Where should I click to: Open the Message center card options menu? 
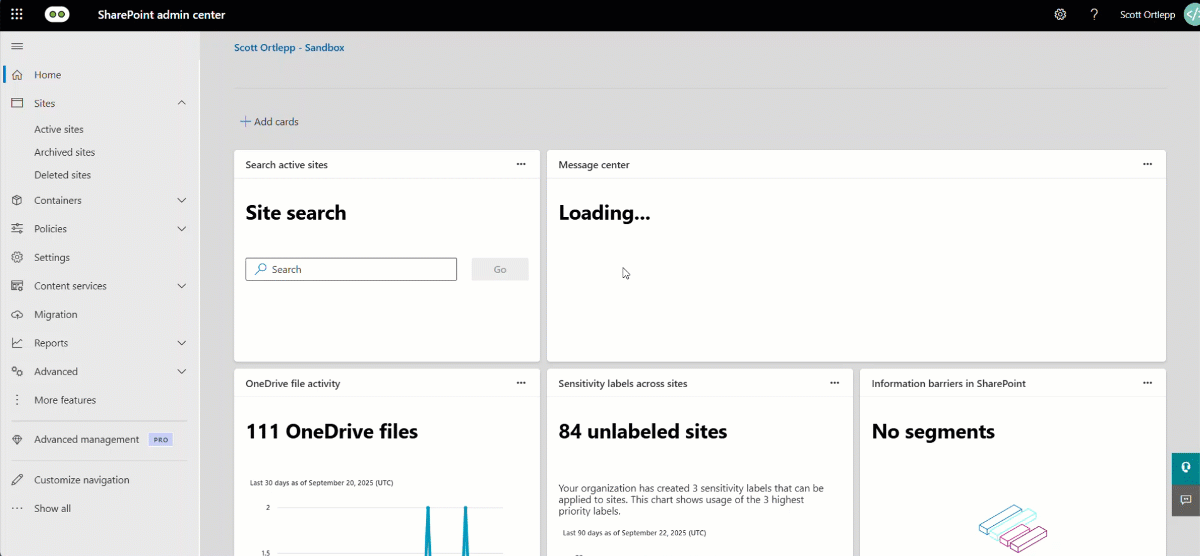1147,164
